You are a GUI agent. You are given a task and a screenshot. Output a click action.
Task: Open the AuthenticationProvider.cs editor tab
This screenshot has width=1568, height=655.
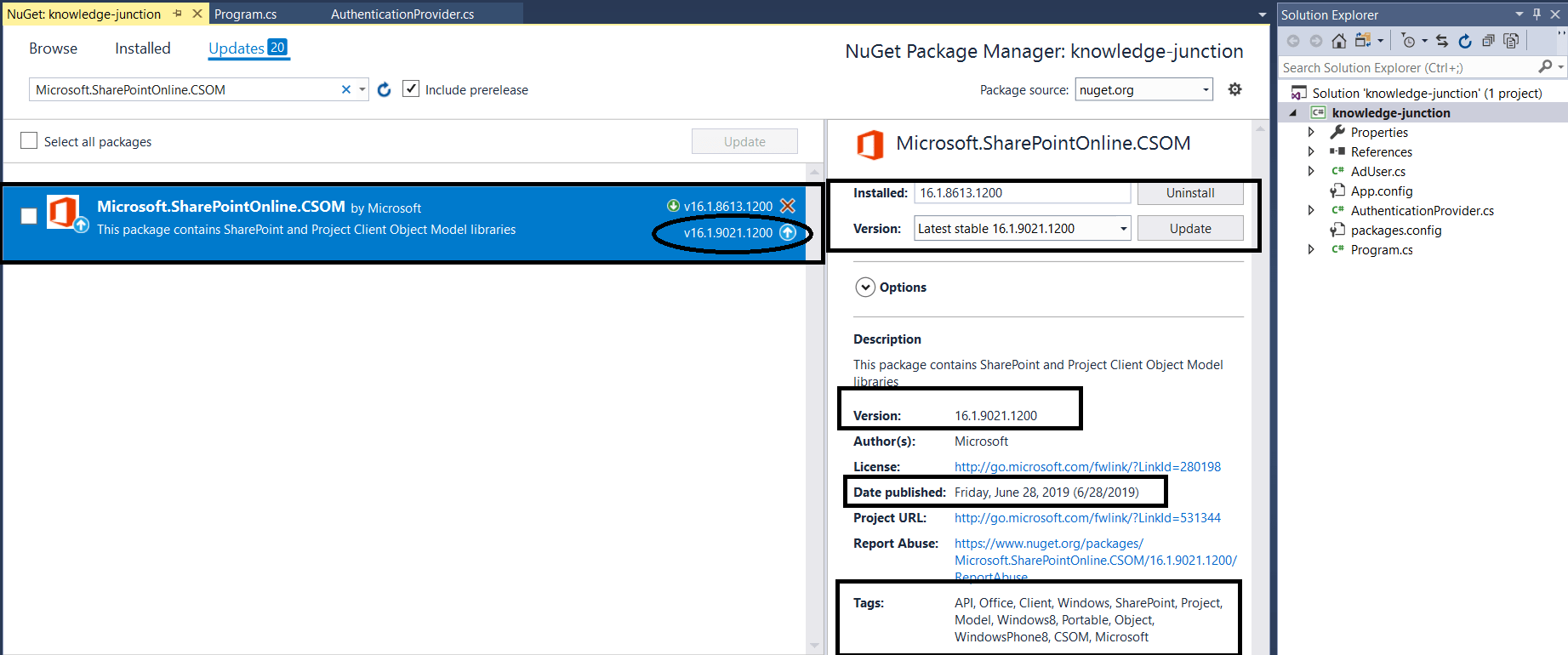tap(402, 14)
